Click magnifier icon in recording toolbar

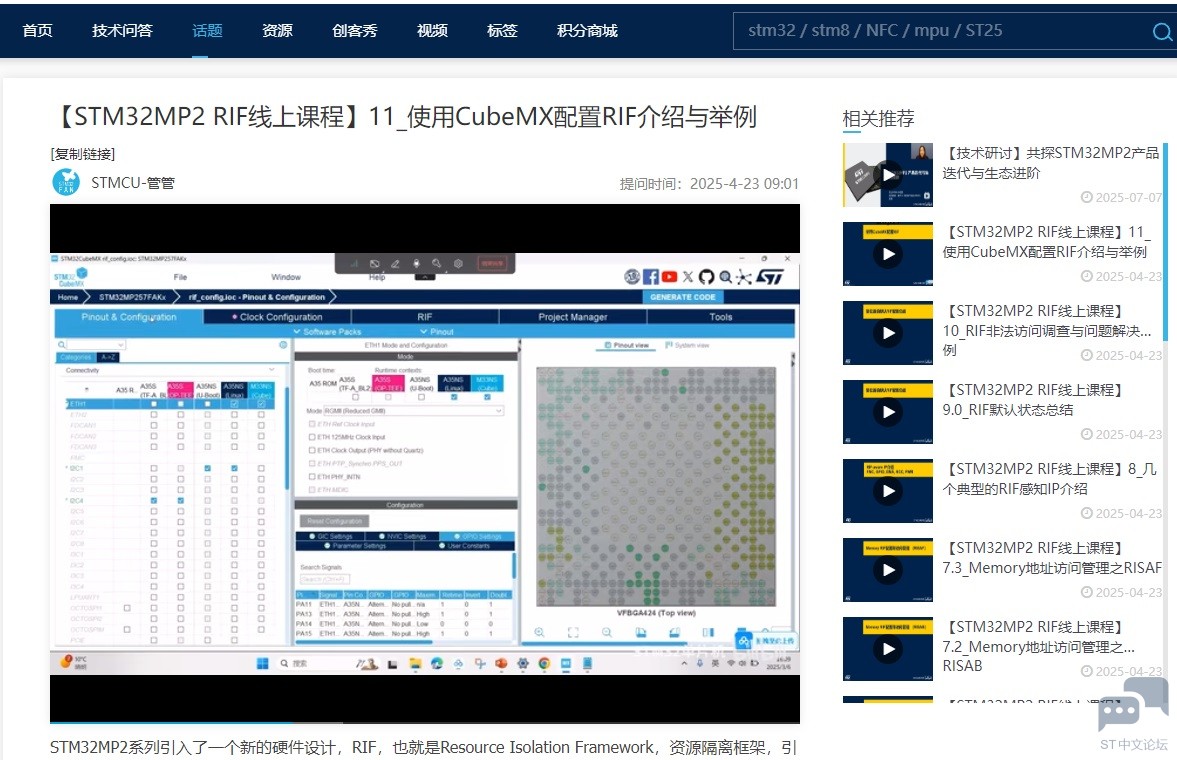(436, 264)
